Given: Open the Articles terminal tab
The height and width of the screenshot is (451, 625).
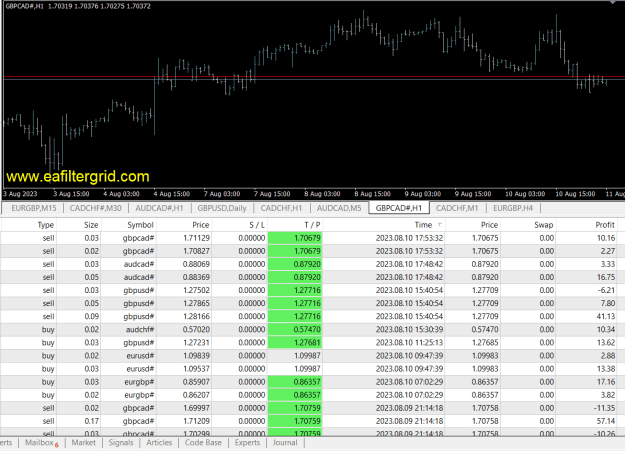Looking at the screenshot, I should click(159, 443).
